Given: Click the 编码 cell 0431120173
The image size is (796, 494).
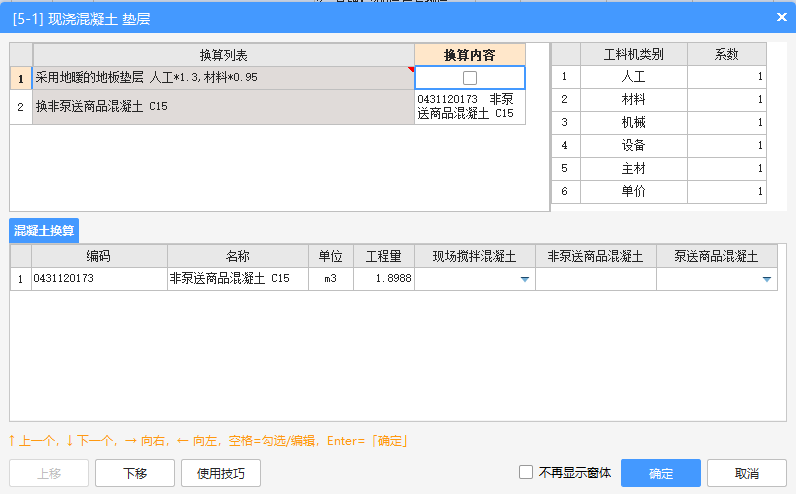Looking at the screenshot, I should (100, 279).
